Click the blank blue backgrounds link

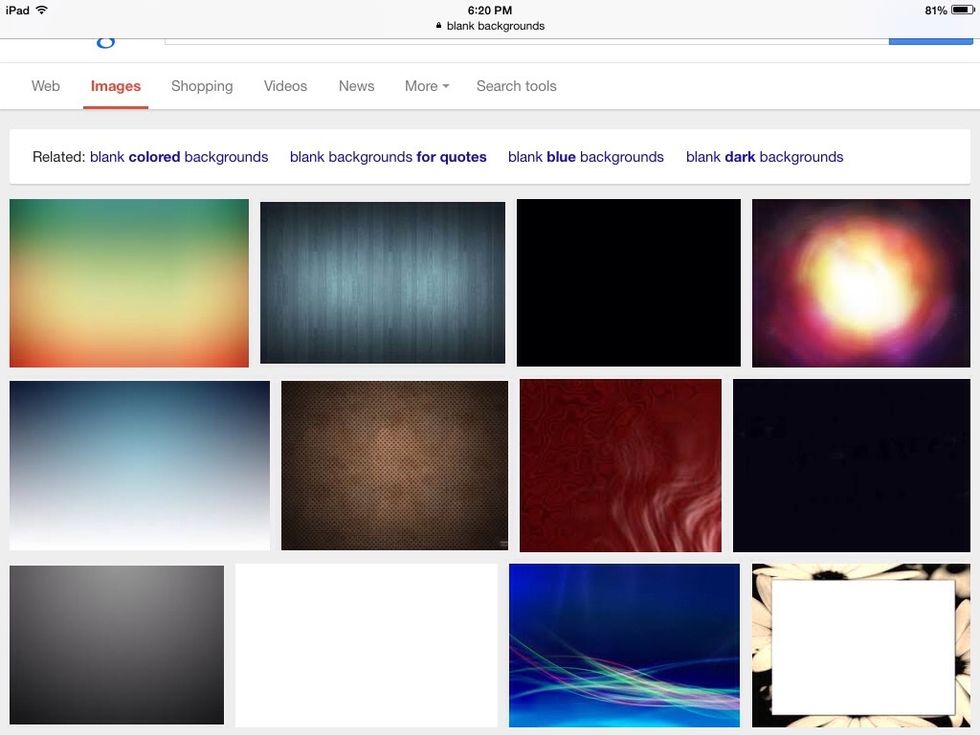pyautogui.click(x=585, y=157)
